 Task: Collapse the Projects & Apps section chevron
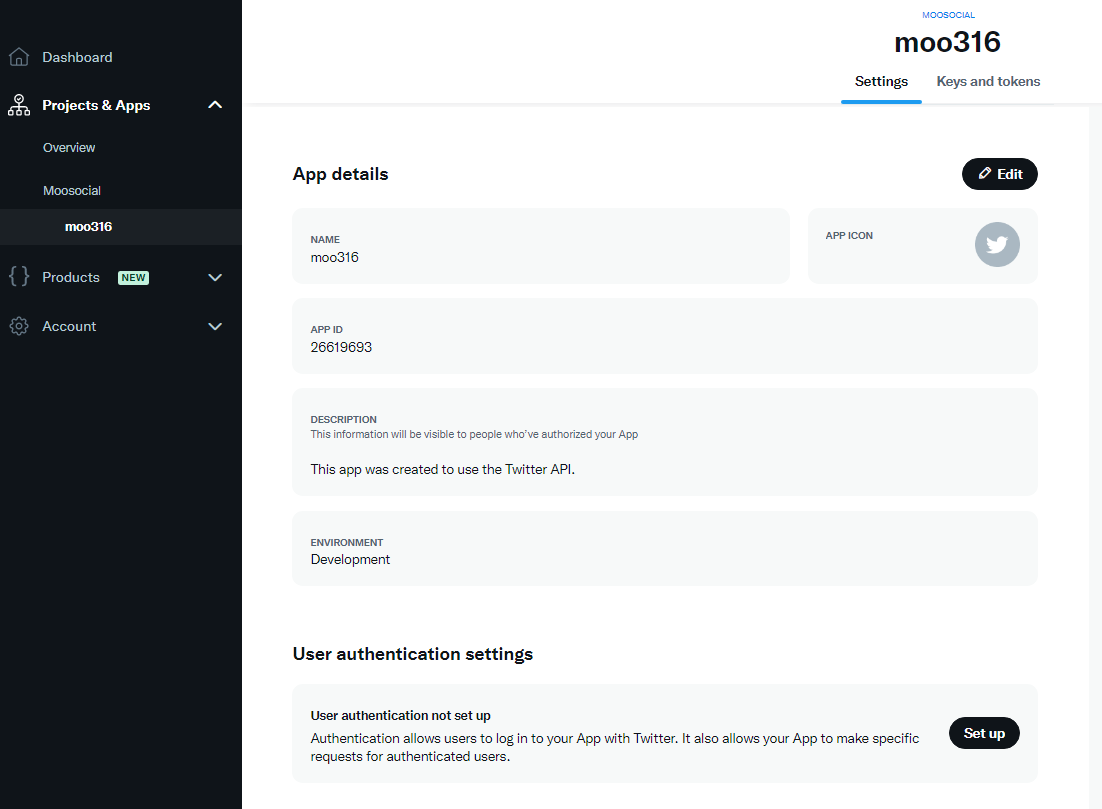[x=215, y=105]
